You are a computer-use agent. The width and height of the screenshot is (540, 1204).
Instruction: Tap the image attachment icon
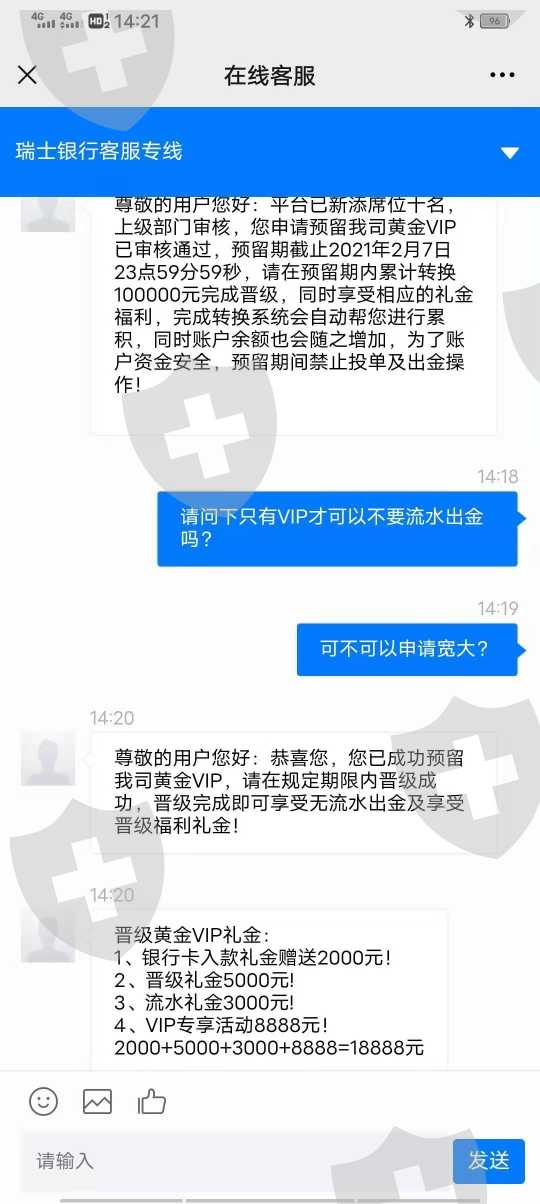[97, 1102]
